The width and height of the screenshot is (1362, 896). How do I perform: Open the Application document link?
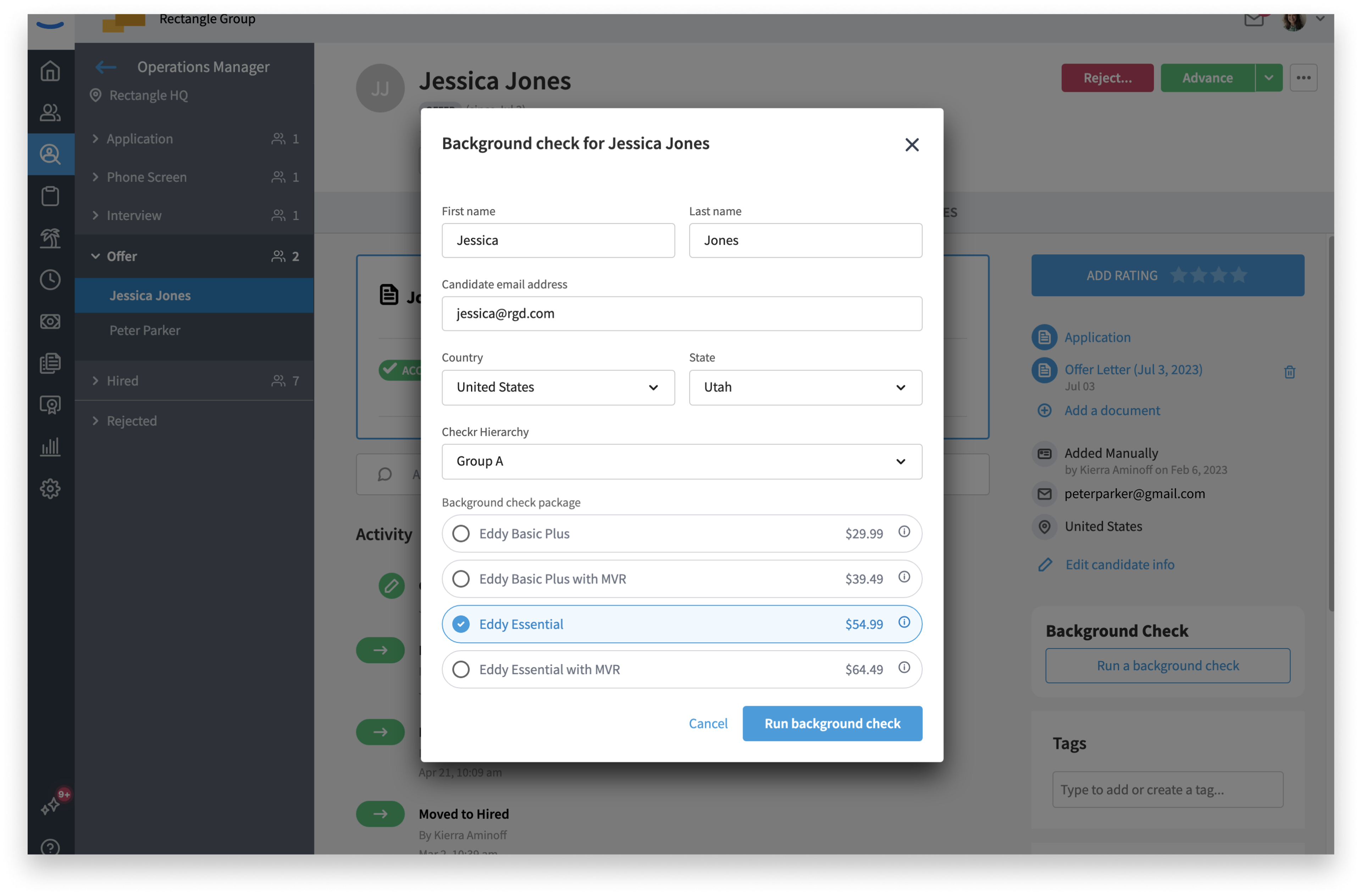click(1097, 337)
